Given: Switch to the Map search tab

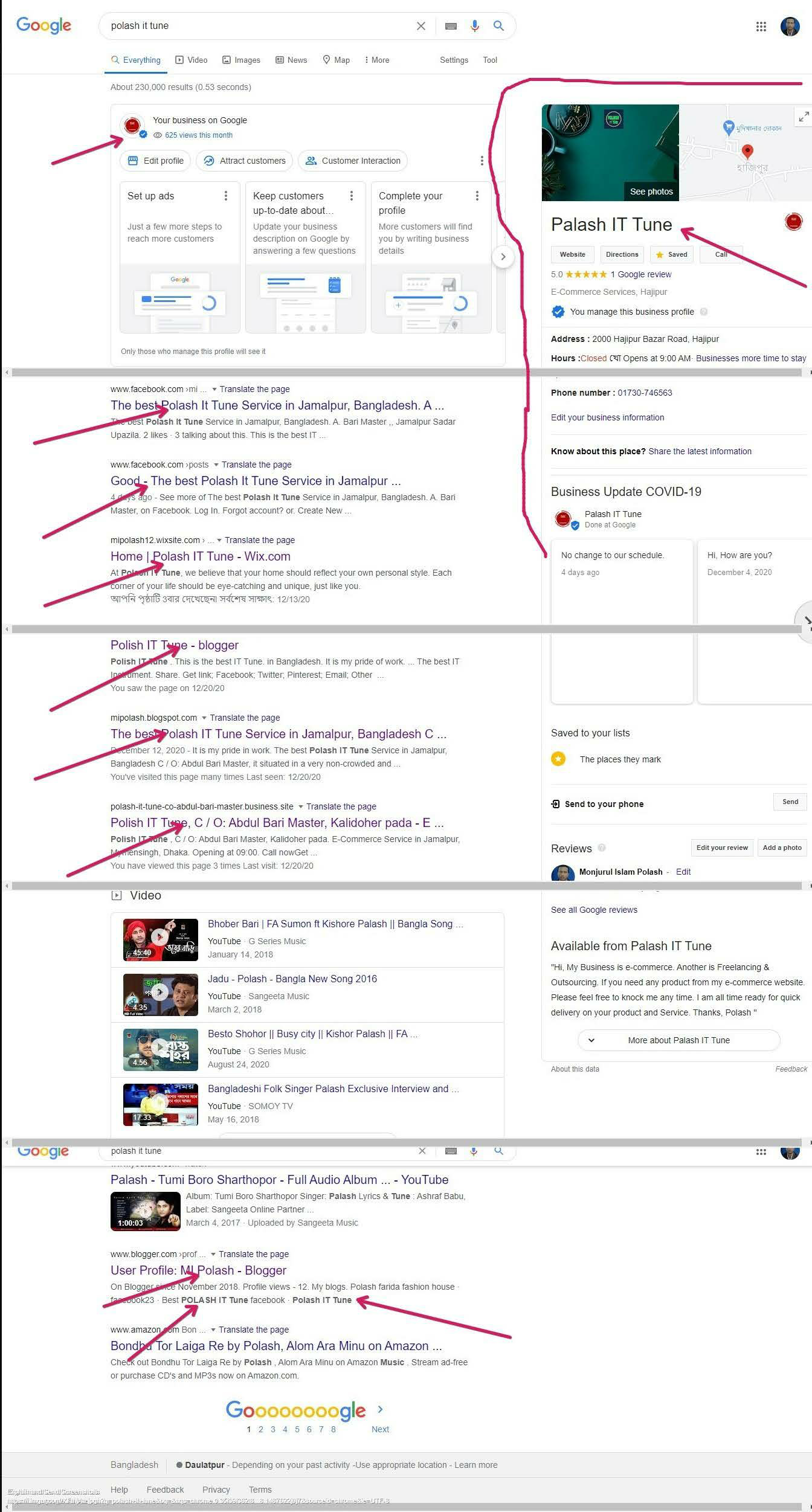Looking at the screenshot, I should pyautogui.click(x=336, y=60).
